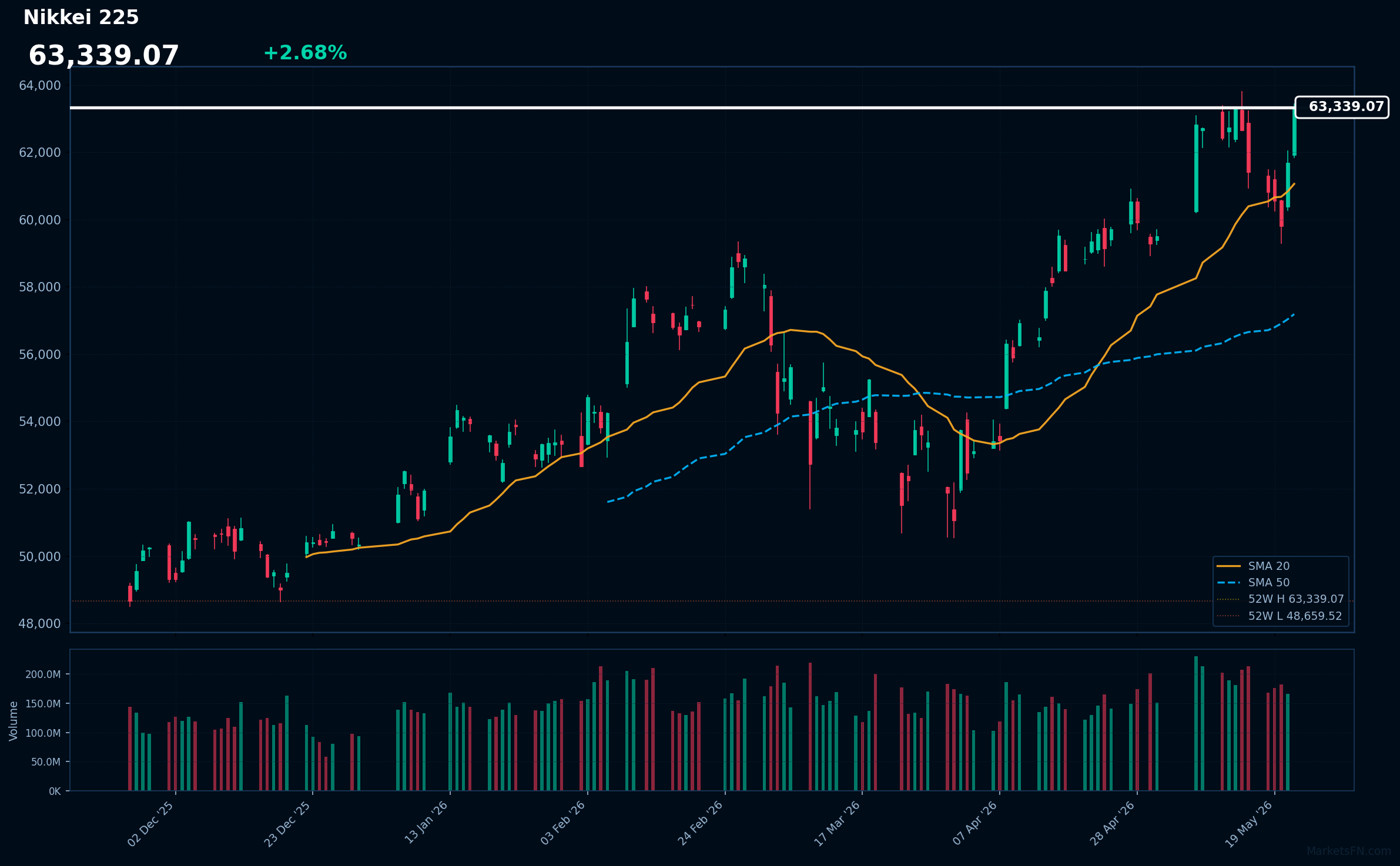Click the 56,000 price axis label
This screenshot has width=1400, height=866.
click(x=40, y=355)
